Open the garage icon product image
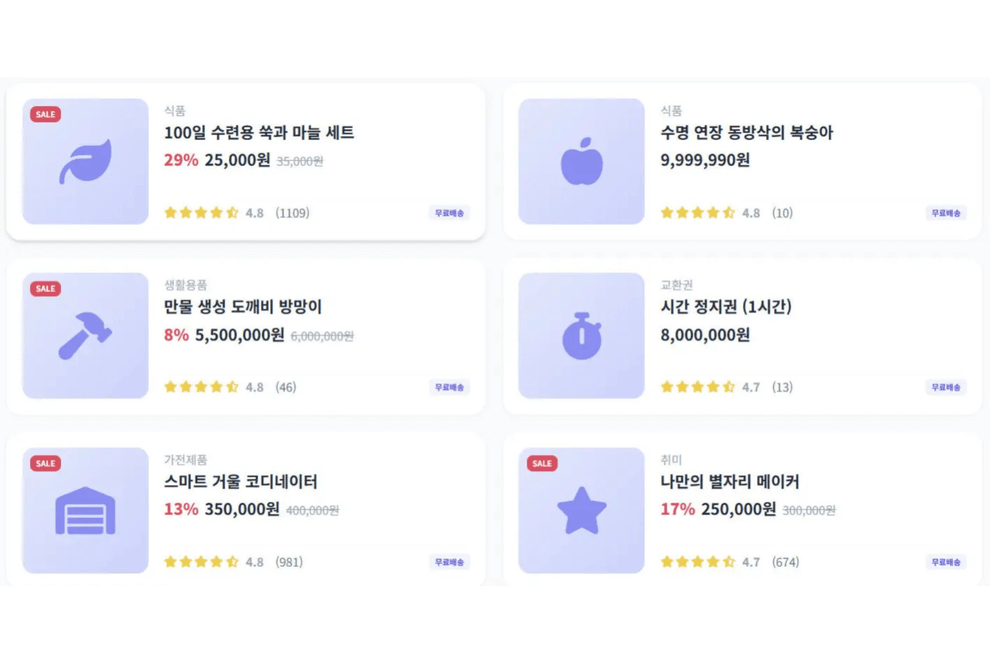The width and height of the screenshot is (990, 660). tap(85, 510)
